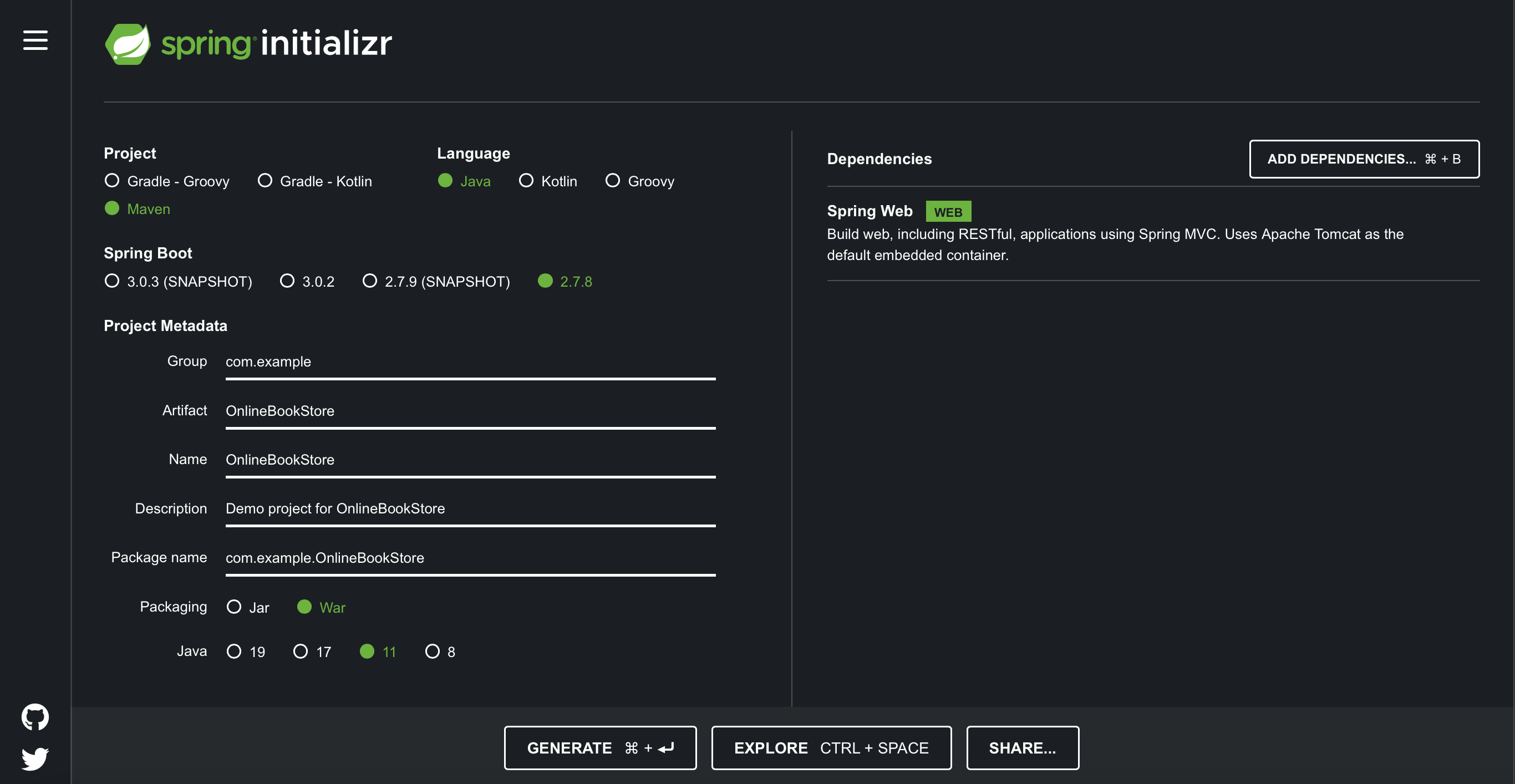Select Spring Boot 3.0.2 version
1515x784 pixels.
(x=287, y=281)
